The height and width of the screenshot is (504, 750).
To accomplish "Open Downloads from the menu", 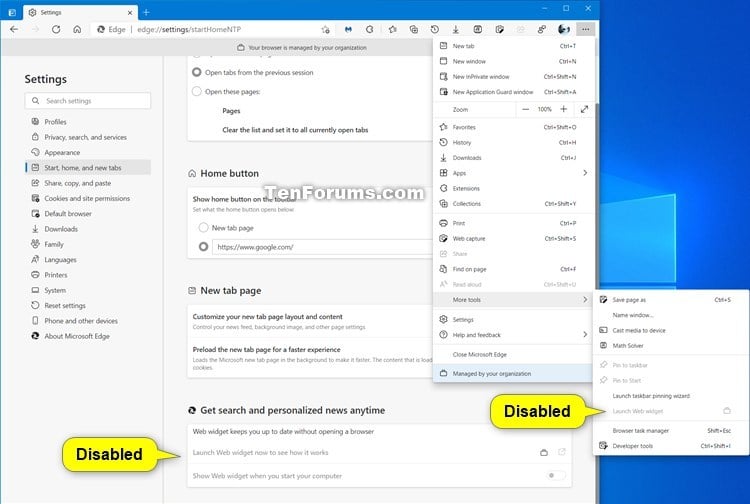I will tap(513, 158).
